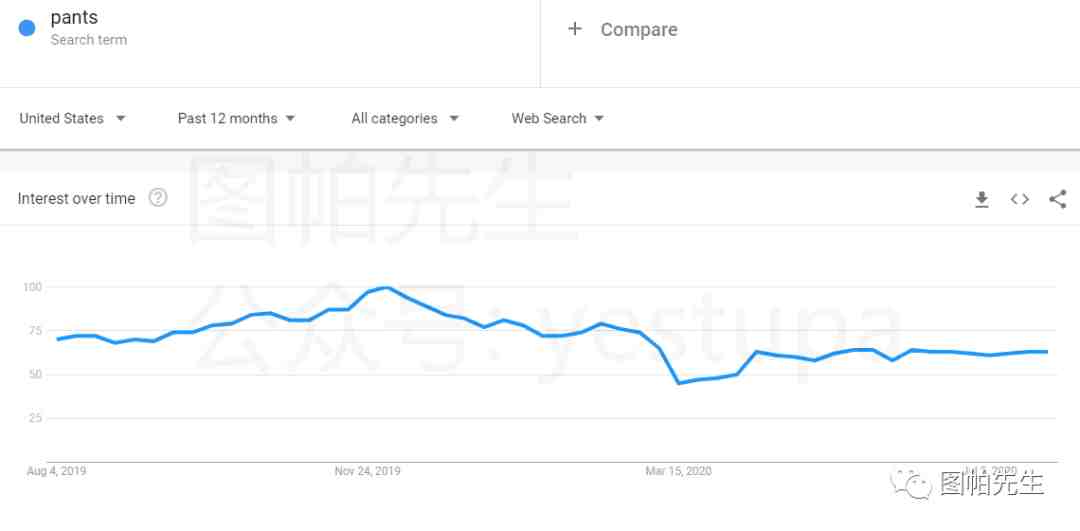Expand the All categories dropdown
The width and height of the screenshot is (1080, 531).
405,118
